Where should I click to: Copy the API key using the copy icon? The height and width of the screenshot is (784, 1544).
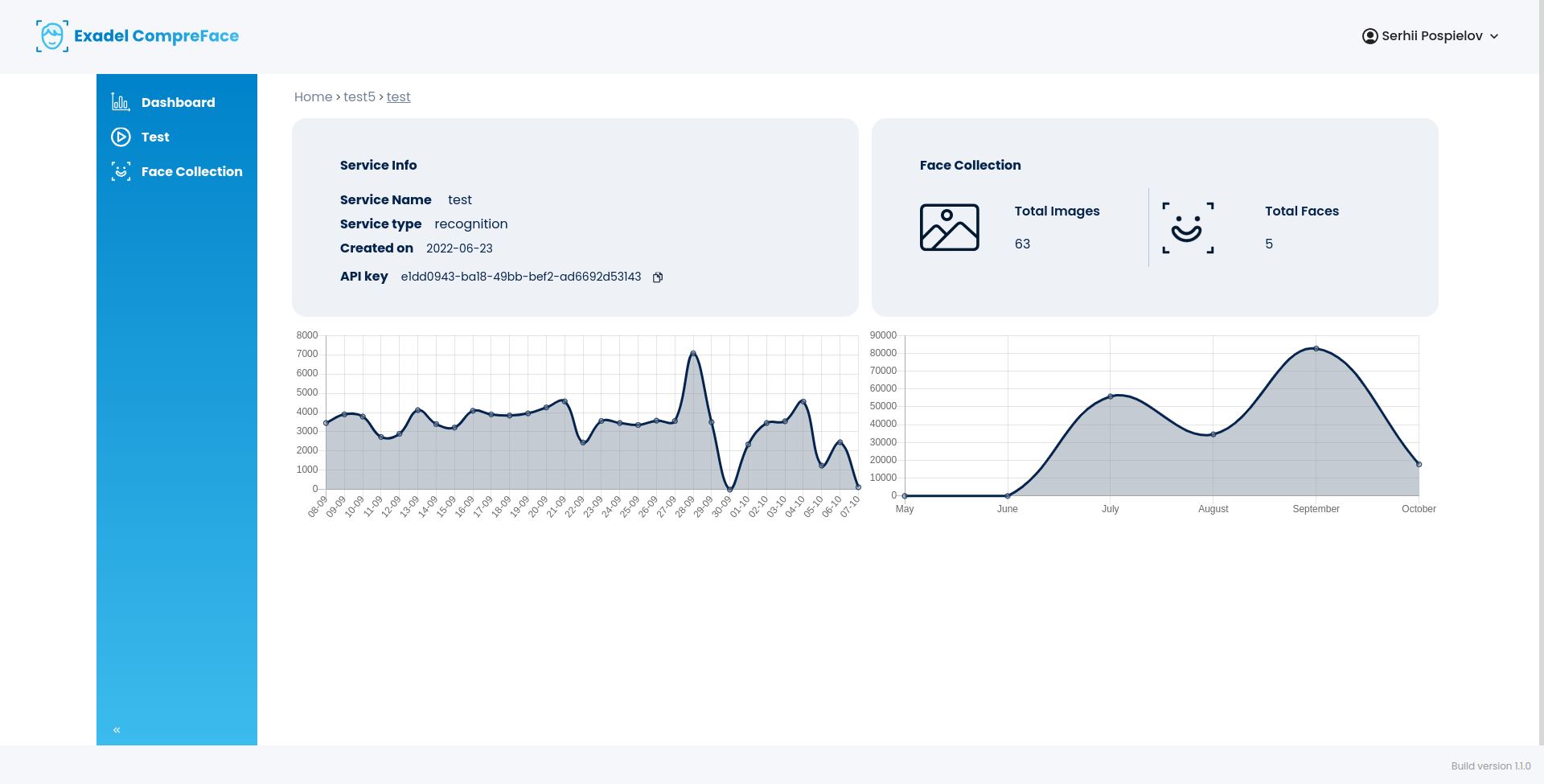tap(658, 277)
